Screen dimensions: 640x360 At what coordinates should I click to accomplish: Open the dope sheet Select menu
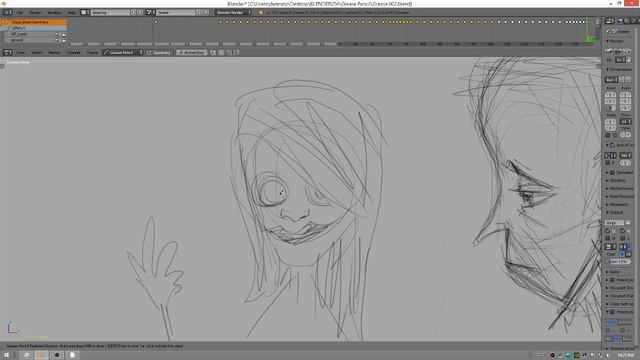(x=37, y=53)
